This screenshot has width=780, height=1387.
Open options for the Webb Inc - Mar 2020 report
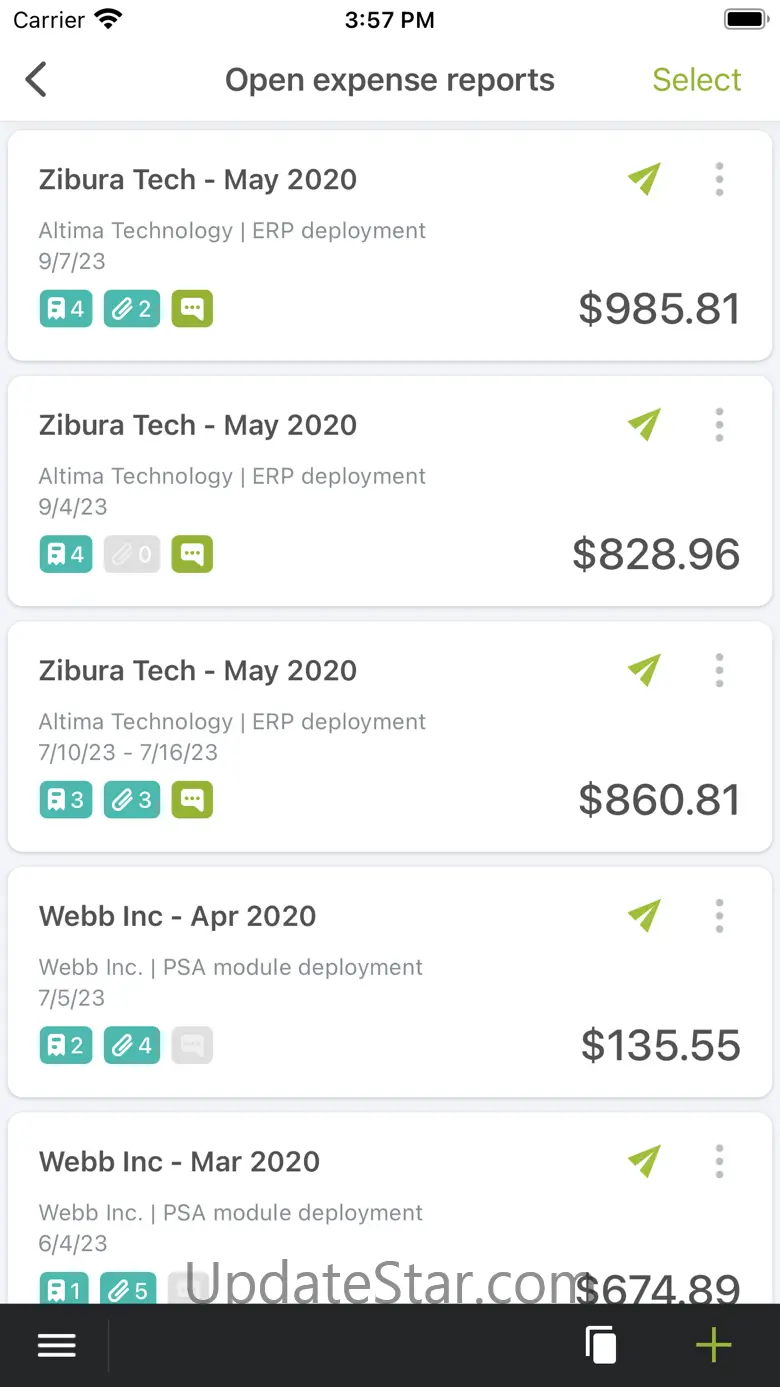click(719, 1162)
